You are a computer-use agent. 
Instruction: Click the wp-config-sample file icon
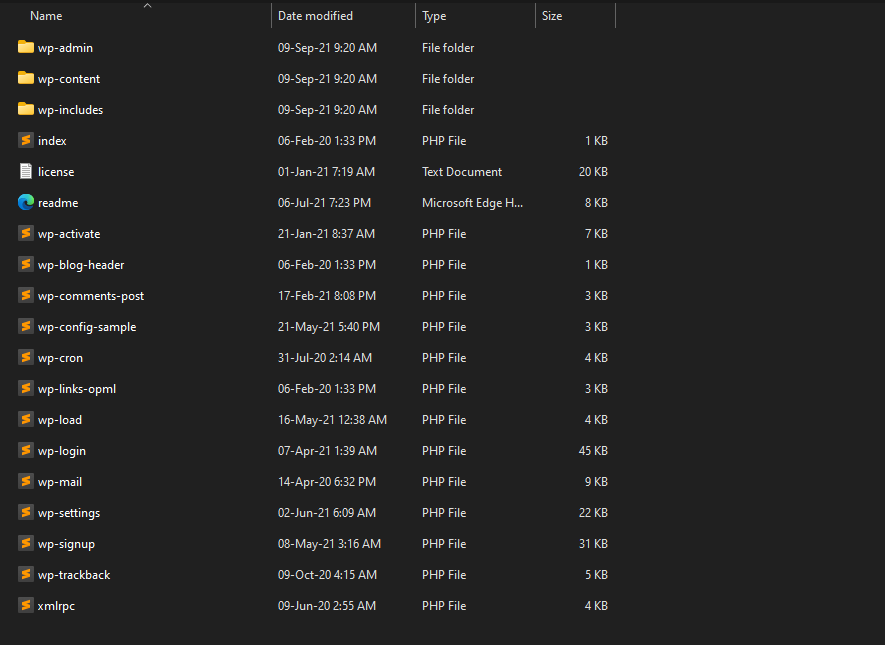(25, 326)
